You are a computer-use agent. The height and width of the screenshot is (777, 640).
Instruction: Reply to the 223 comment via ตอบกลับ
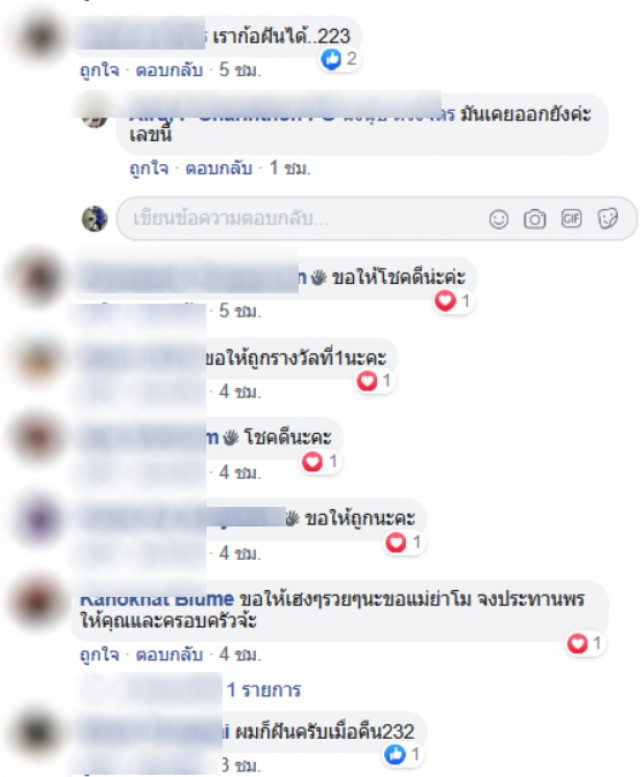(x=169, y=70)
